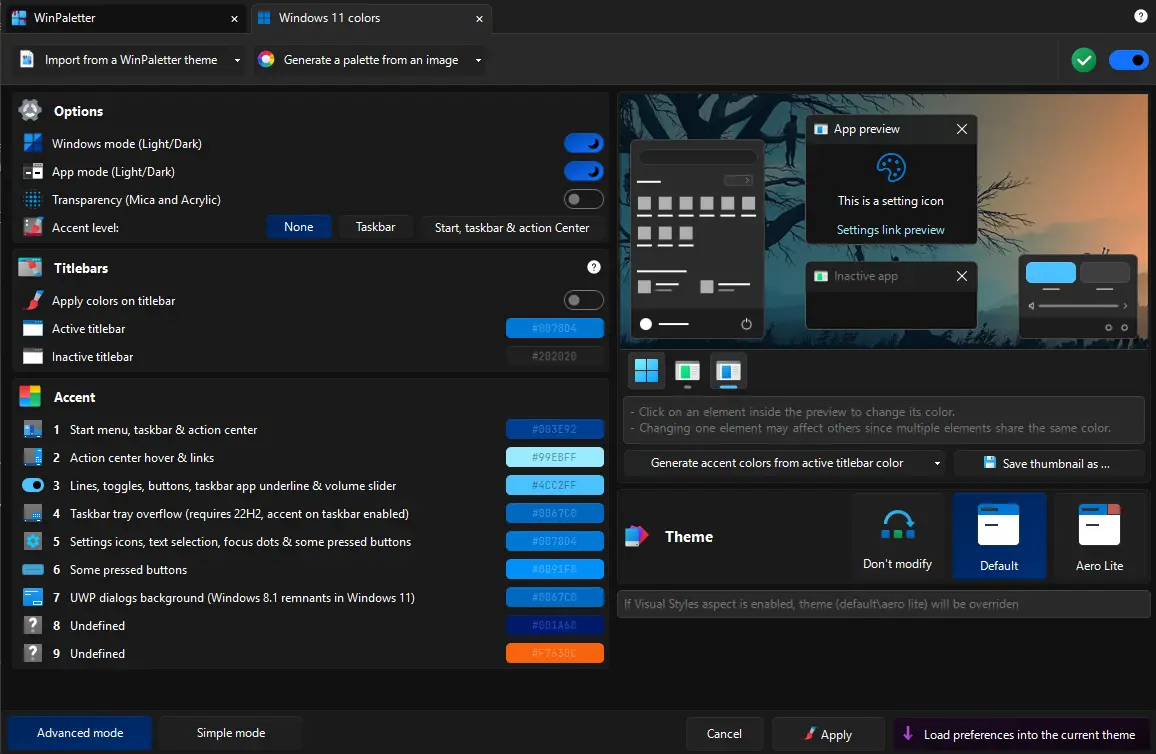
Task: Change Action center hover & links color swatch
Action: tap(554, 457)
